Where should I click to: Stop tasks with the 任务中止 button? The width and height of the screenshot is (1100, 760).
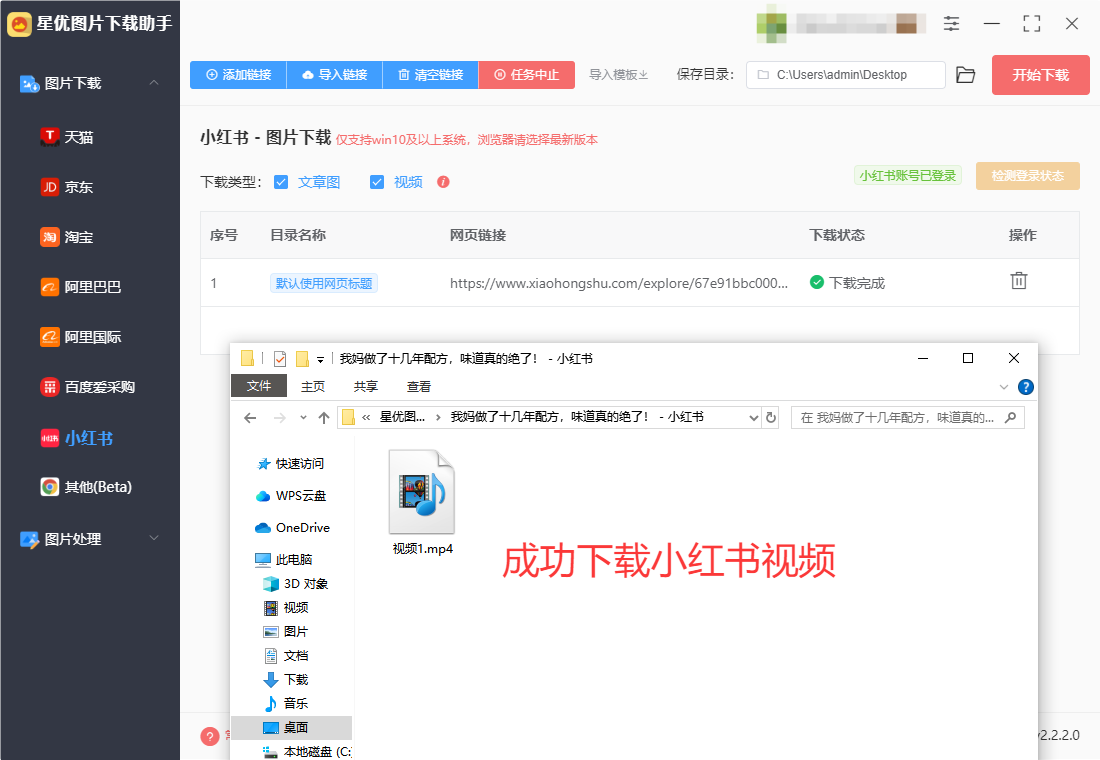coord(527,75)
